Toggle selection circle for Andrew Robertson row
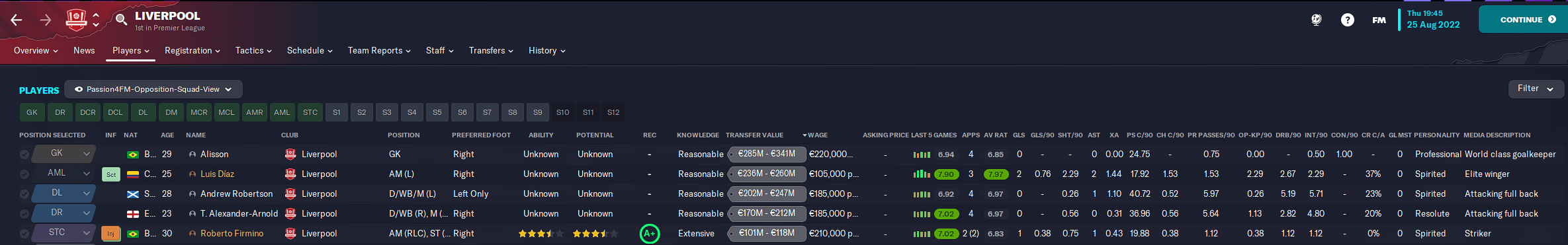Image resolution: width=1568 pixels, height=245 pixels. click(24, 194)
